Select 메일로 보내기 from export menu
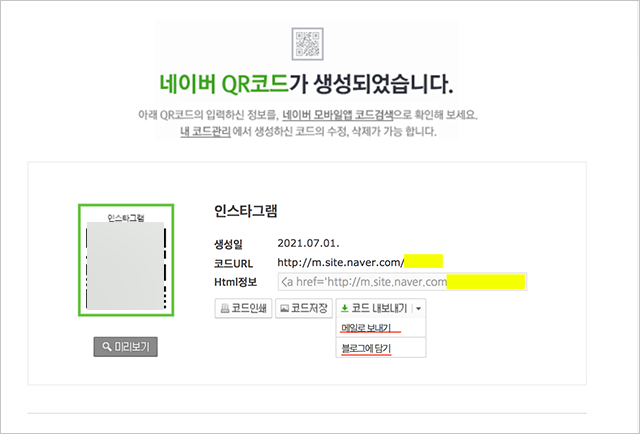 click(381, 328)
